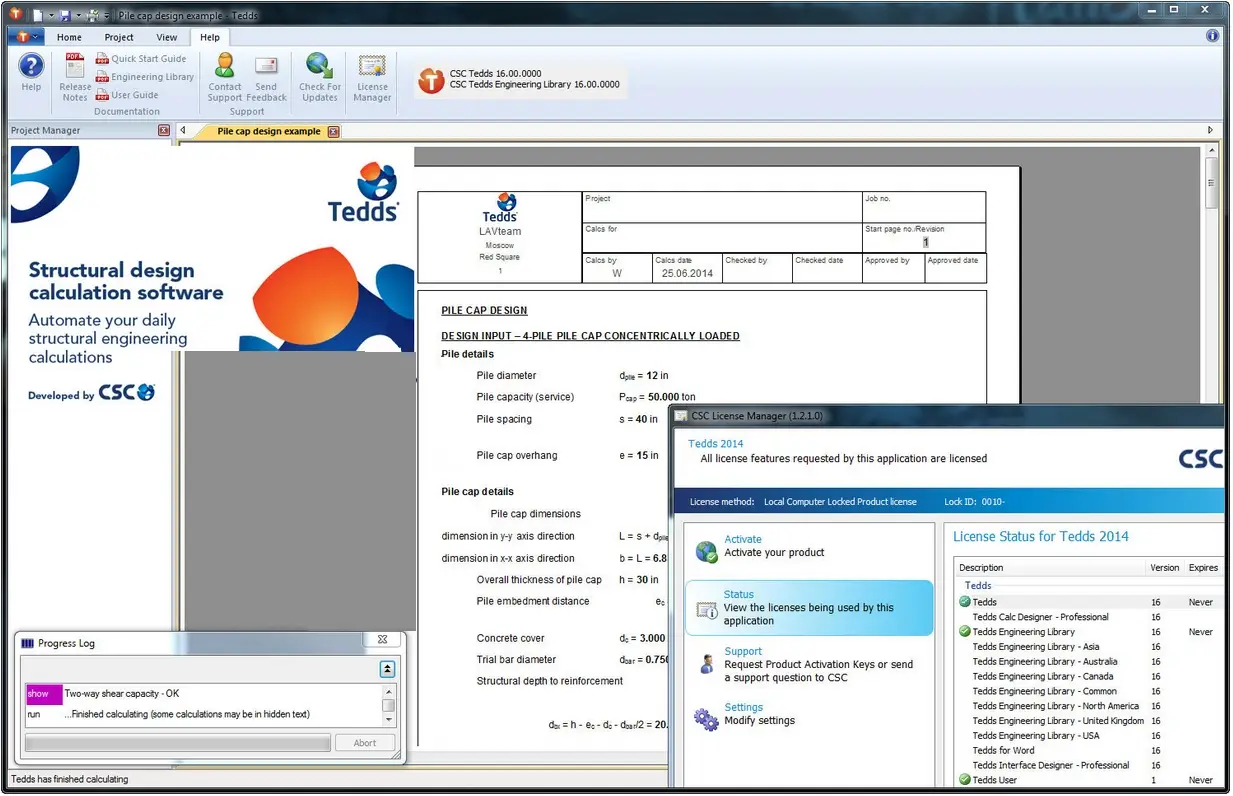1233x796 pixels.
Task: Select the Tedds Engineering Library license row
Action: tap(1090, 632)
